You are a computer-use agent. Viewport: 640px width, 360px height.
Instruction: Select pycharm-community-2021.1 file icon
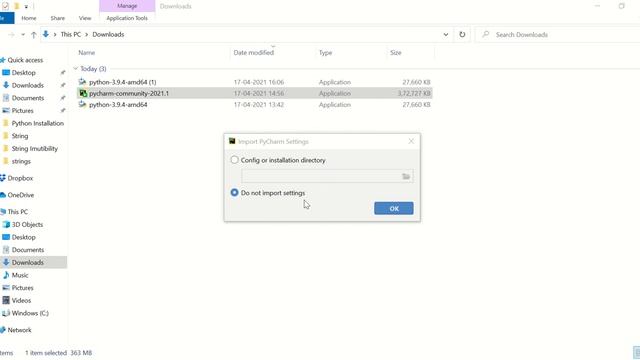coord(83,93)
